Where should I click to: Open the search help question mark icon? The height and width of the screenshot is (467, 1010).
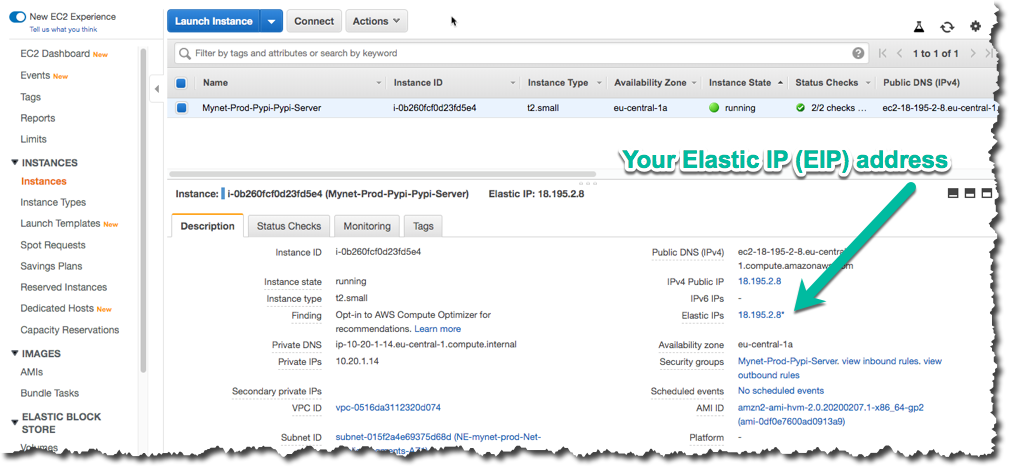coord(858,53)
